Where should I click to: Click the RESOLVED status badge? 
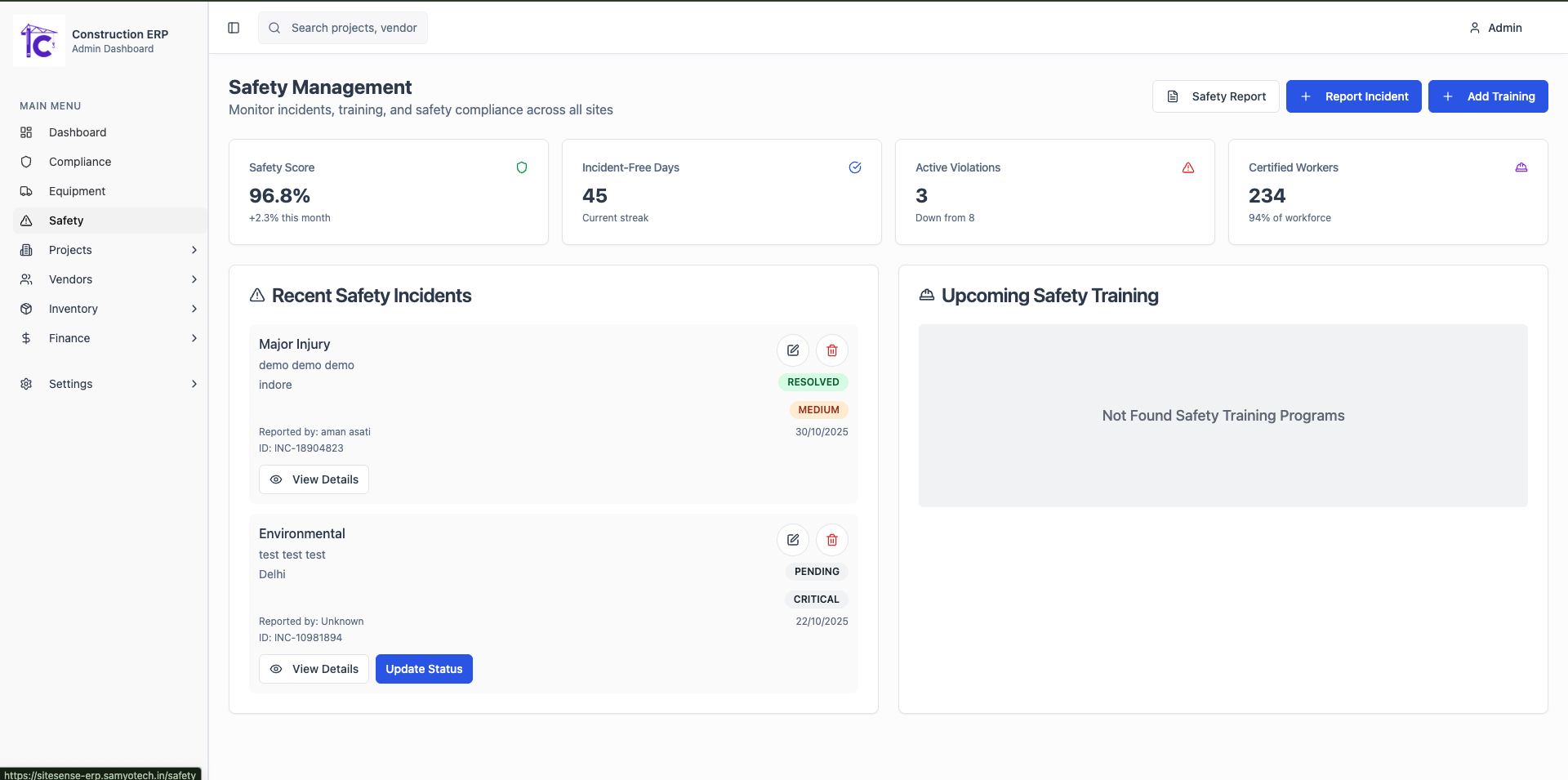point(813,382)
